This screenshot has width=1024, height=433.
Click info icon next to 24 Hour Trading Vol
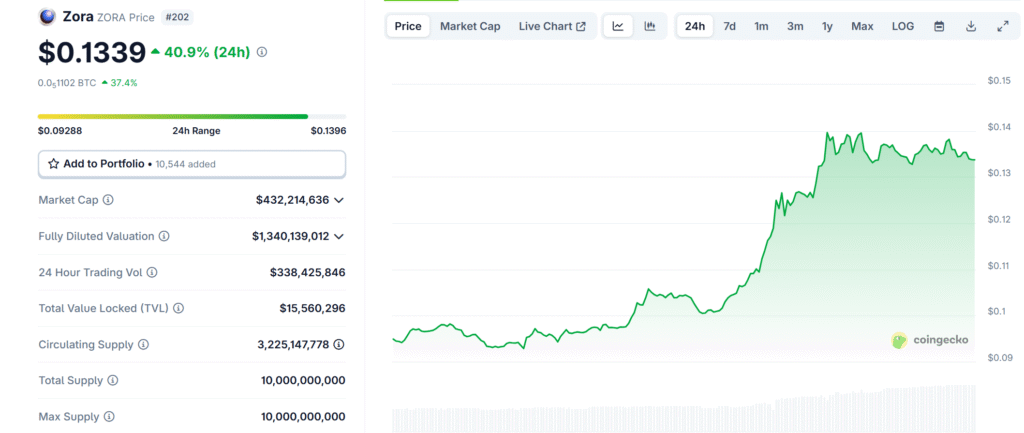pos(152,272)
